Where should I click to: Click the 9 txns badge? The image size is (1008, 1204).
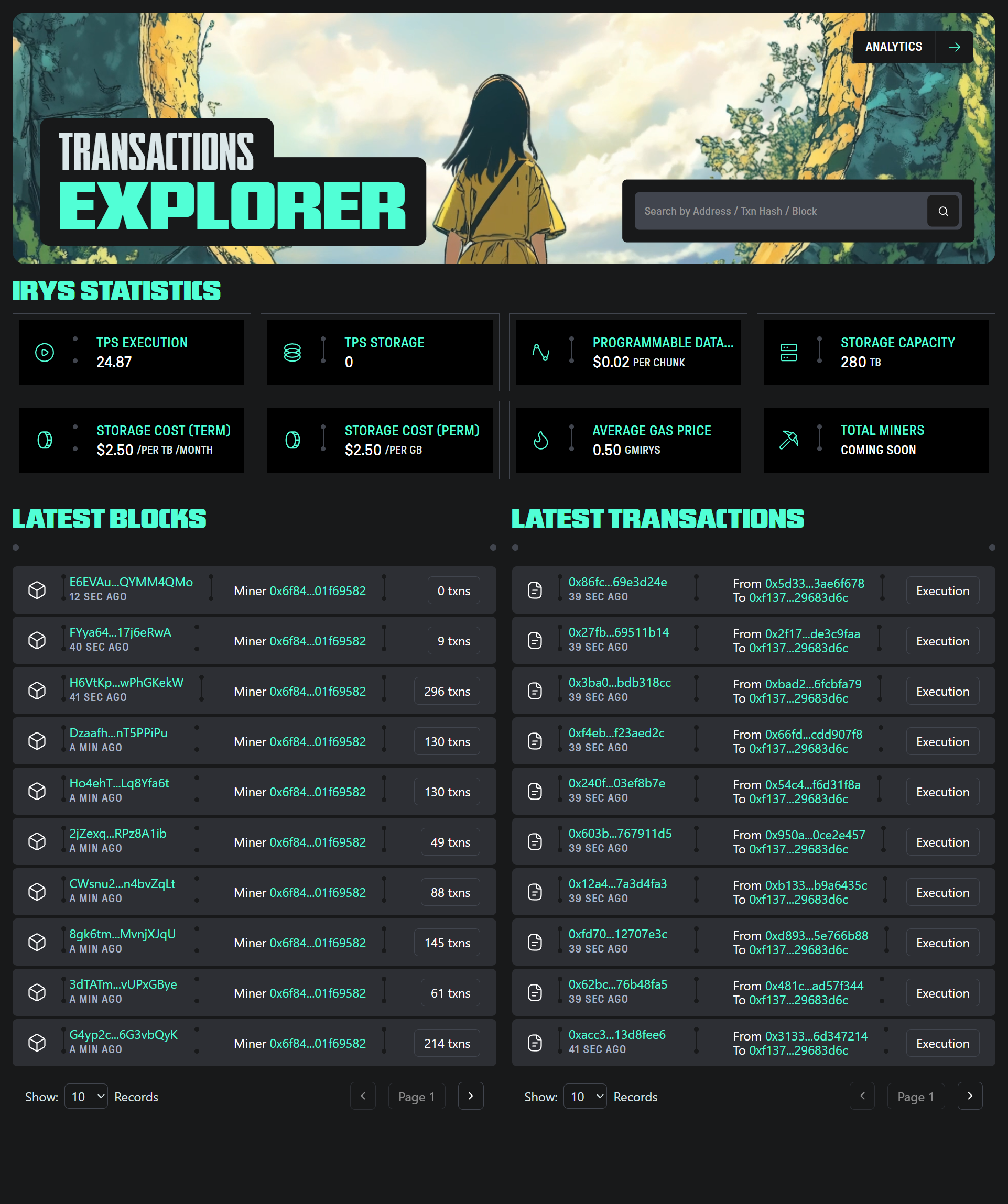tap(454, 641)
